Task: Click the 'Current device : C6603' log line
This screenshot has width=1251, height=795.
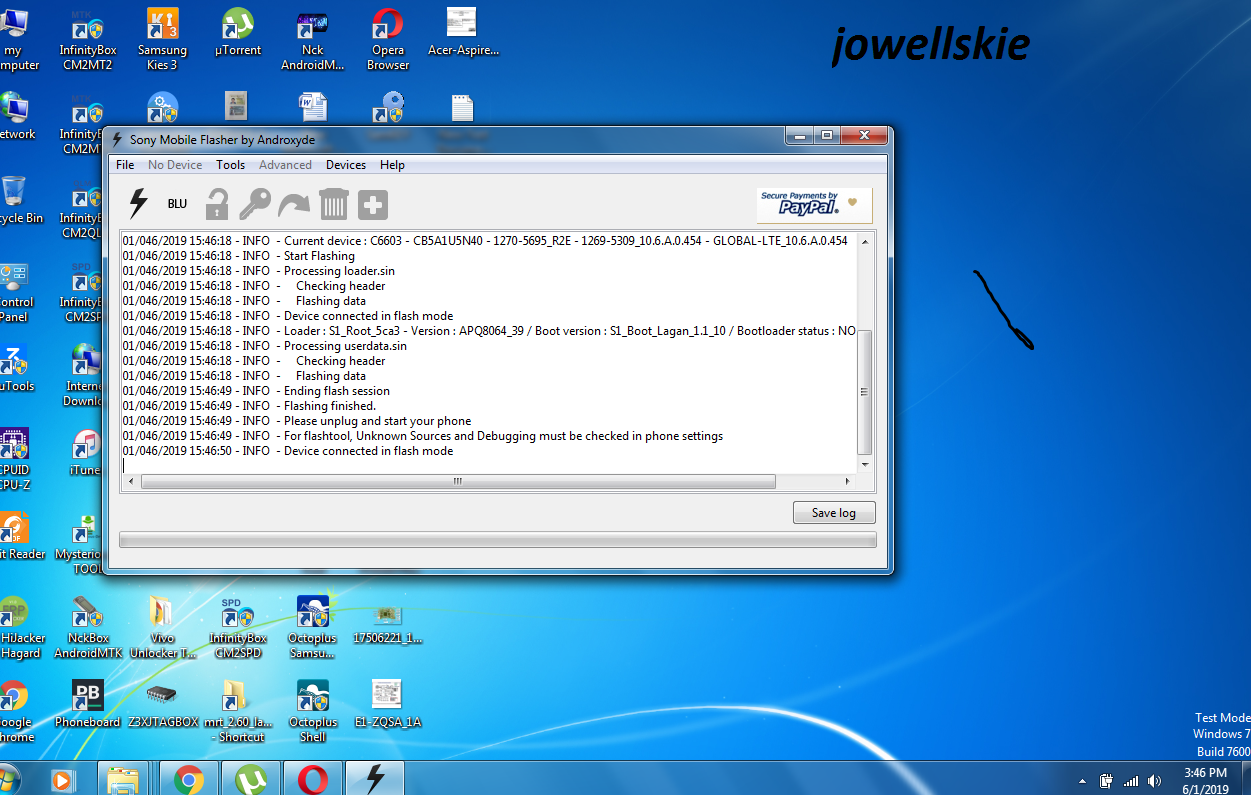Action: 485,241
